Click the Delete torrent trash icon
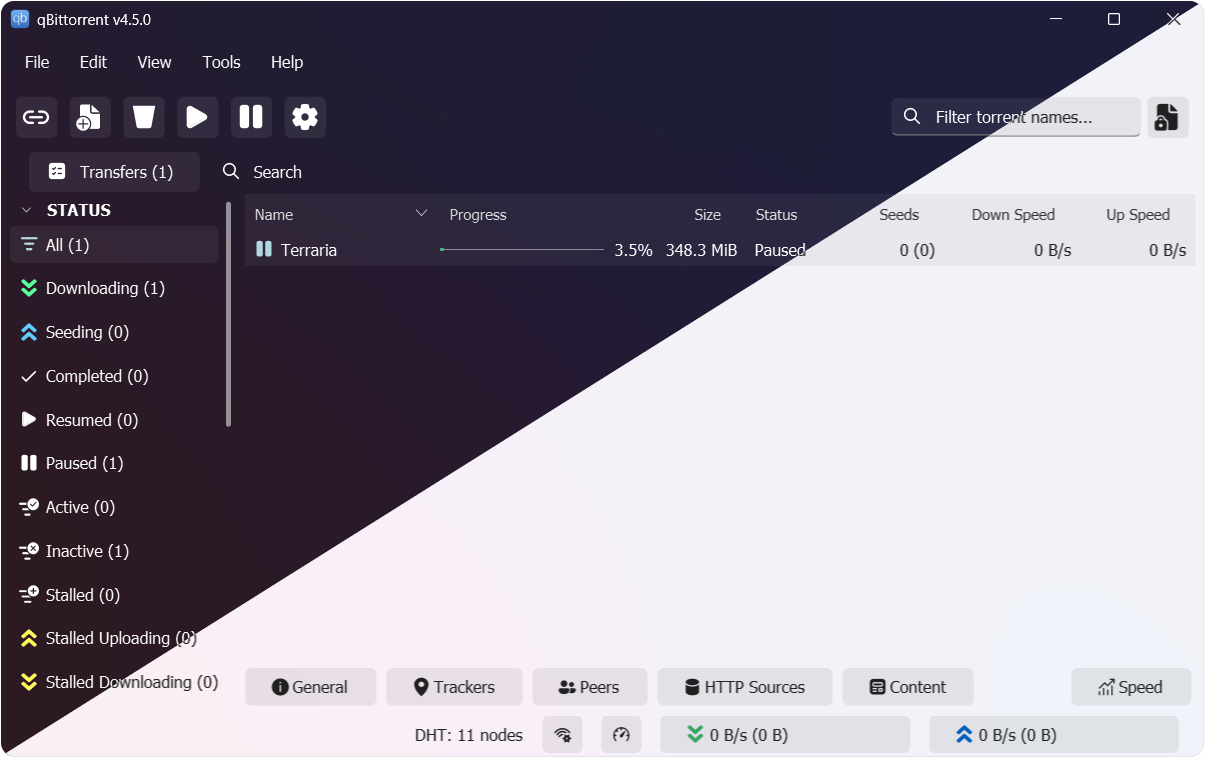Image resolution: width=1205 pixels, height=758 pixels. (143, 117)
